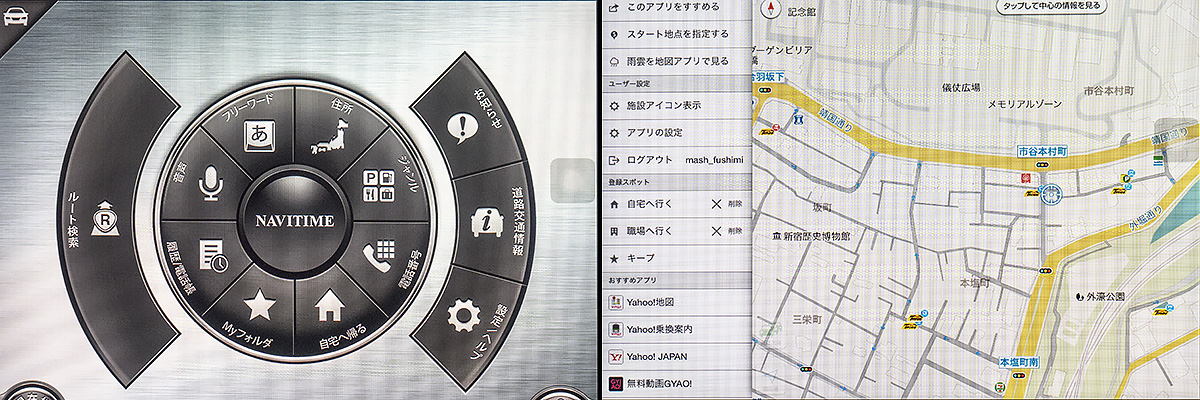Tap the central NAVITIME button
Image resolution: width=1200 pixels, height=400 pixels.
(293, 219)
